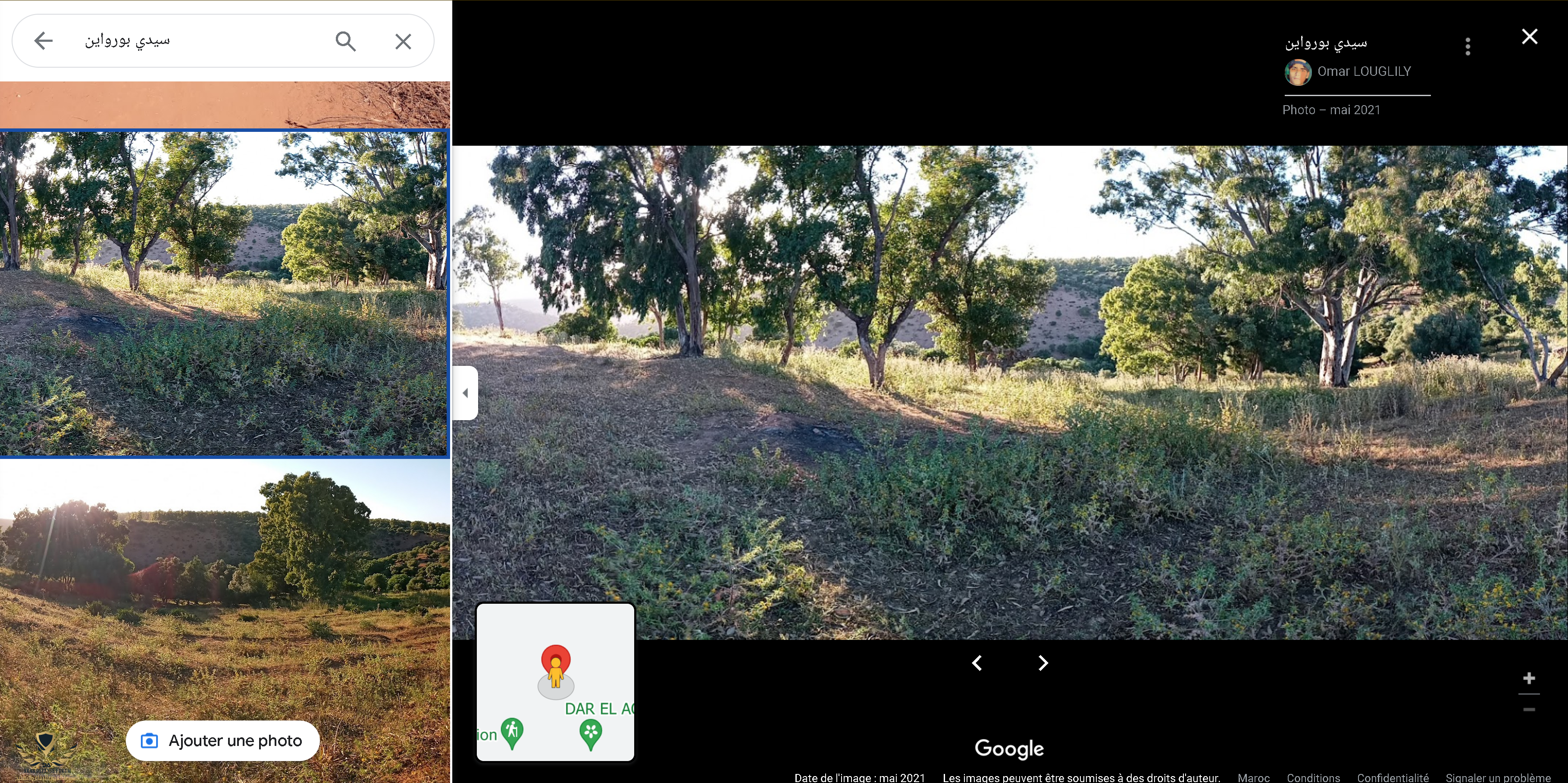Collapse the side panel arrow tab
Image resolution: width=1568 pixels, height=783 pixels.
[x=465, y=393]
